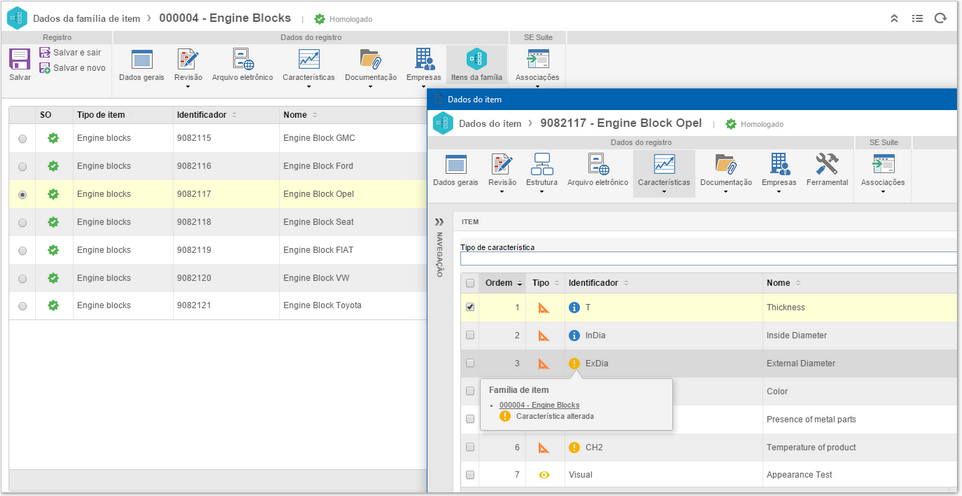Expand Empresas dropdown arrow in family toolbar
The height and width of the screenshot is (496, 962).
click(x=424, y=87)
